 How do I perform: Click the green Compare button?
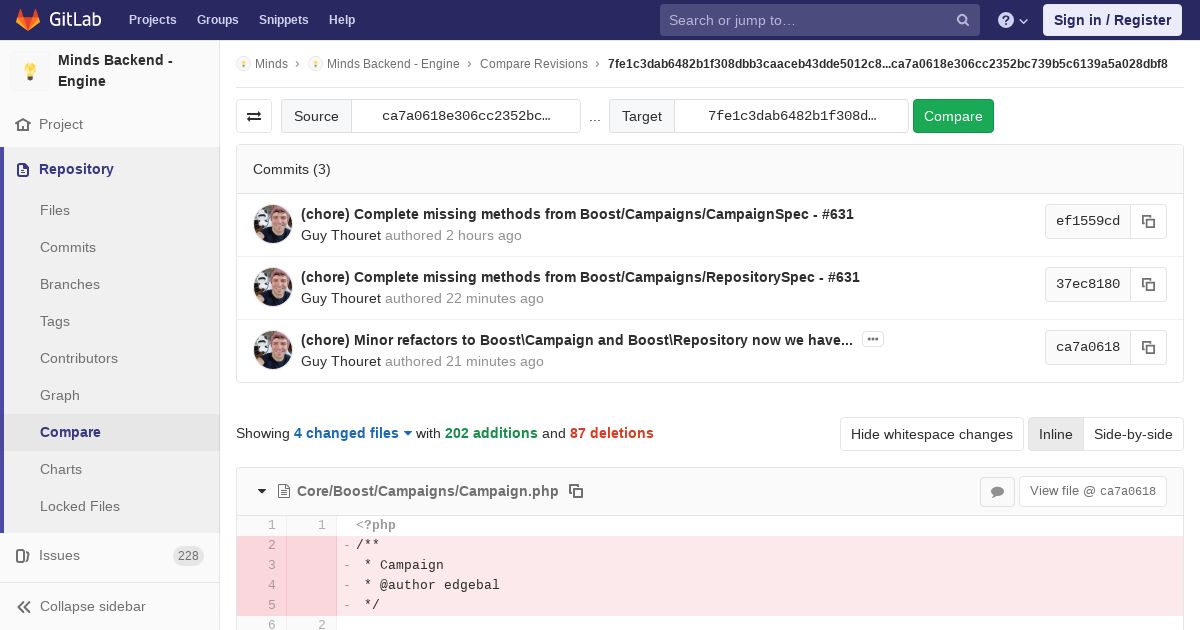953,116
